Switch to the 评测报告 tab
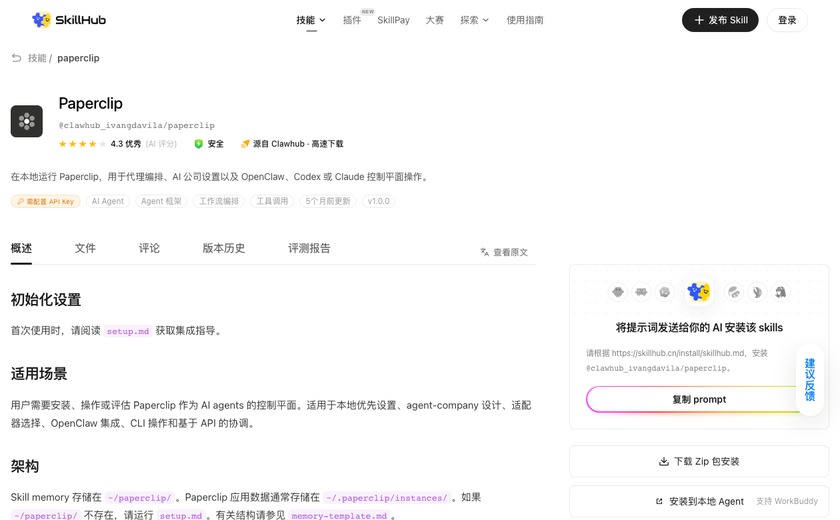Screen dimensions: 840x520 tap(309, 248)
